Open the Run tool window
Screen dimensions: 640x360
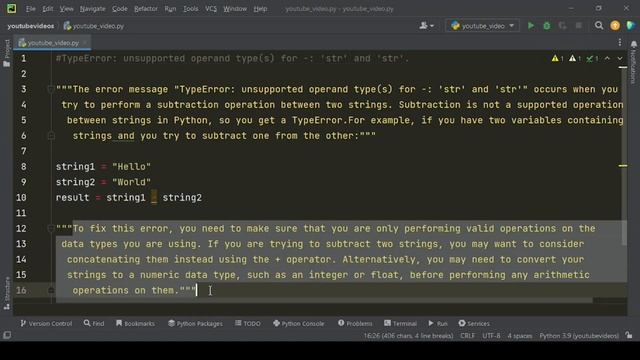[x=438, y=323]
